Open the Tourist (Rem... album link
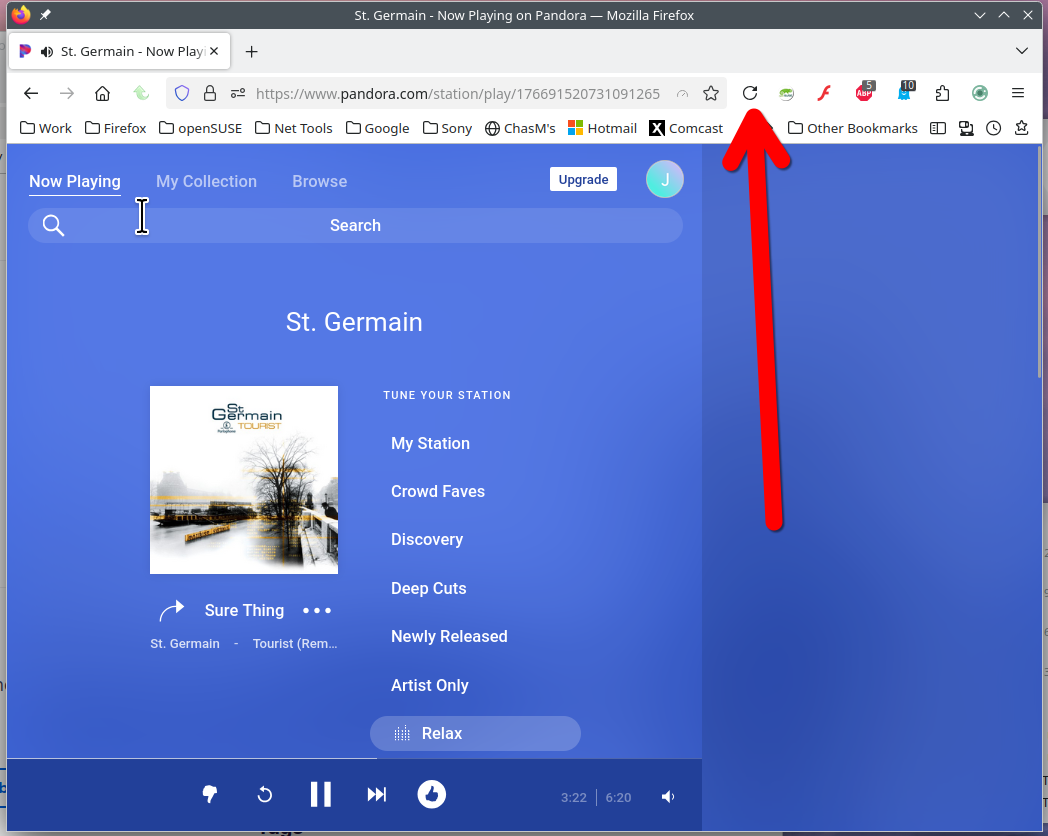1048x836 pixels. [295, 644]
